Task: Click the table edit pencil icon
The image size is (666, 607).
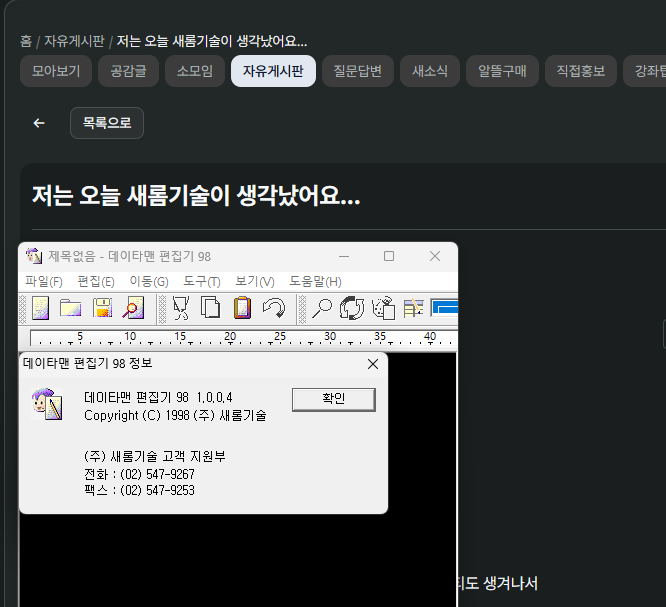Action: 413,308
